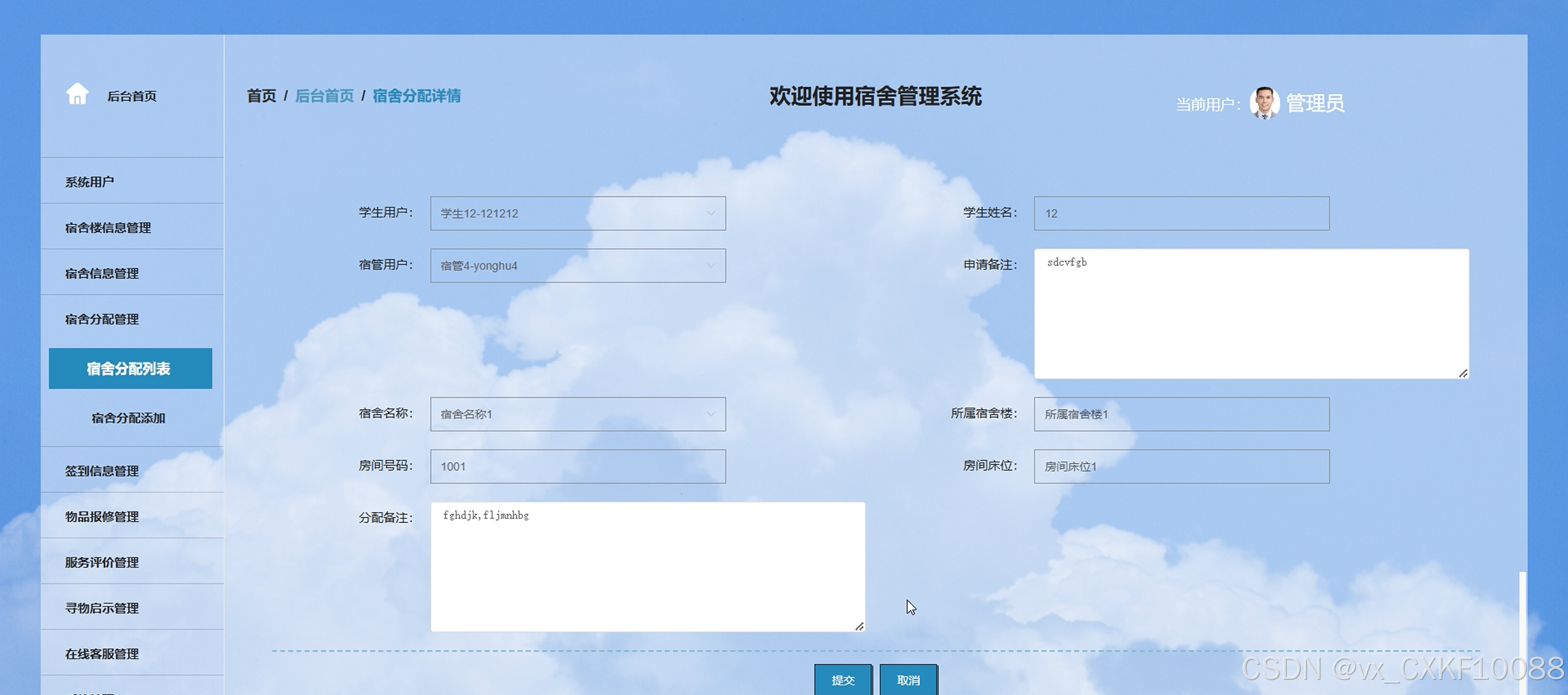Image resolution: width=1568 pixels, height=695 pixels.
Task: Expand the 宿舍分配管理 sidebar menu
Action: click(102, 319)
